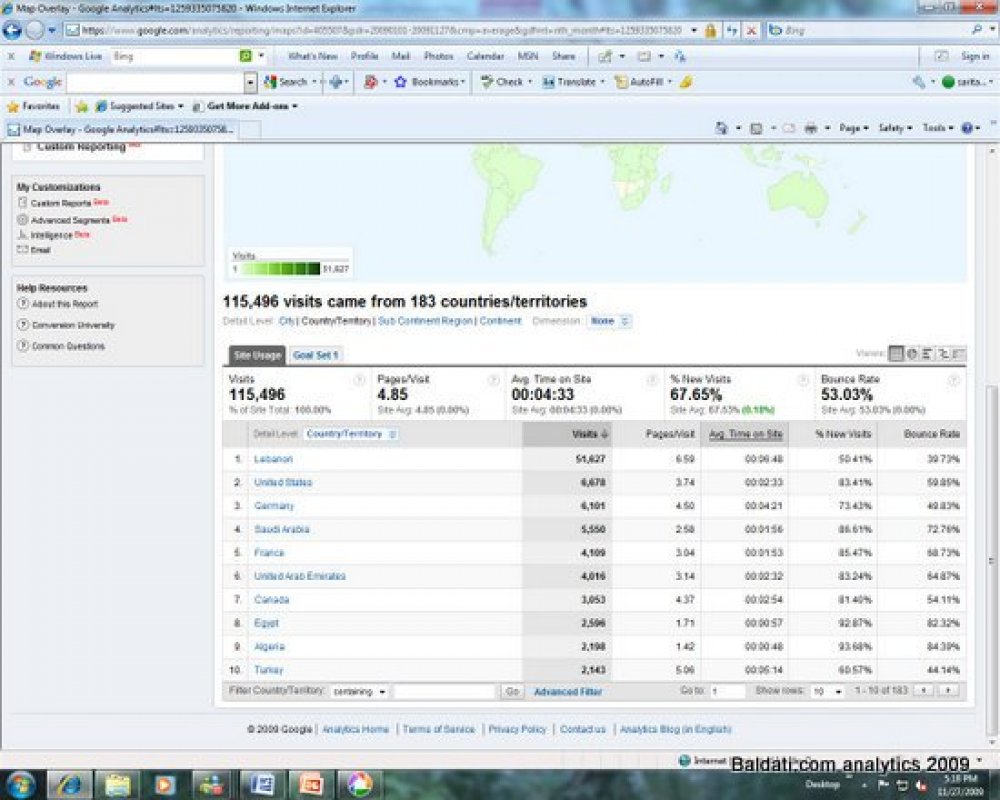1000x800 pixels.
Task: Open the Page menu dropdown
Action: click(853, 128)
